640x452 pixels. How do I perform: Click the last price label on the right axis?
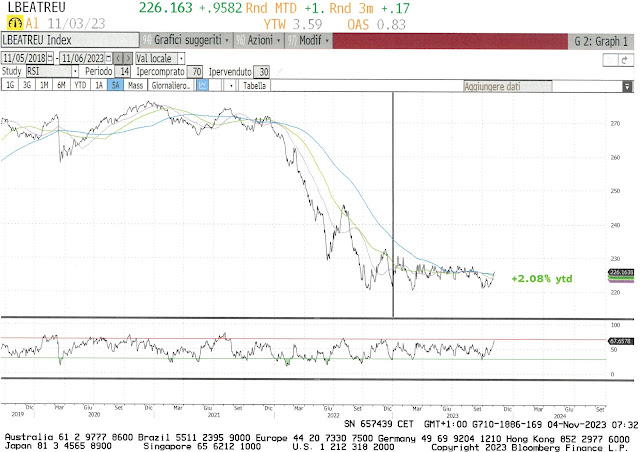[x=620, y=272]
